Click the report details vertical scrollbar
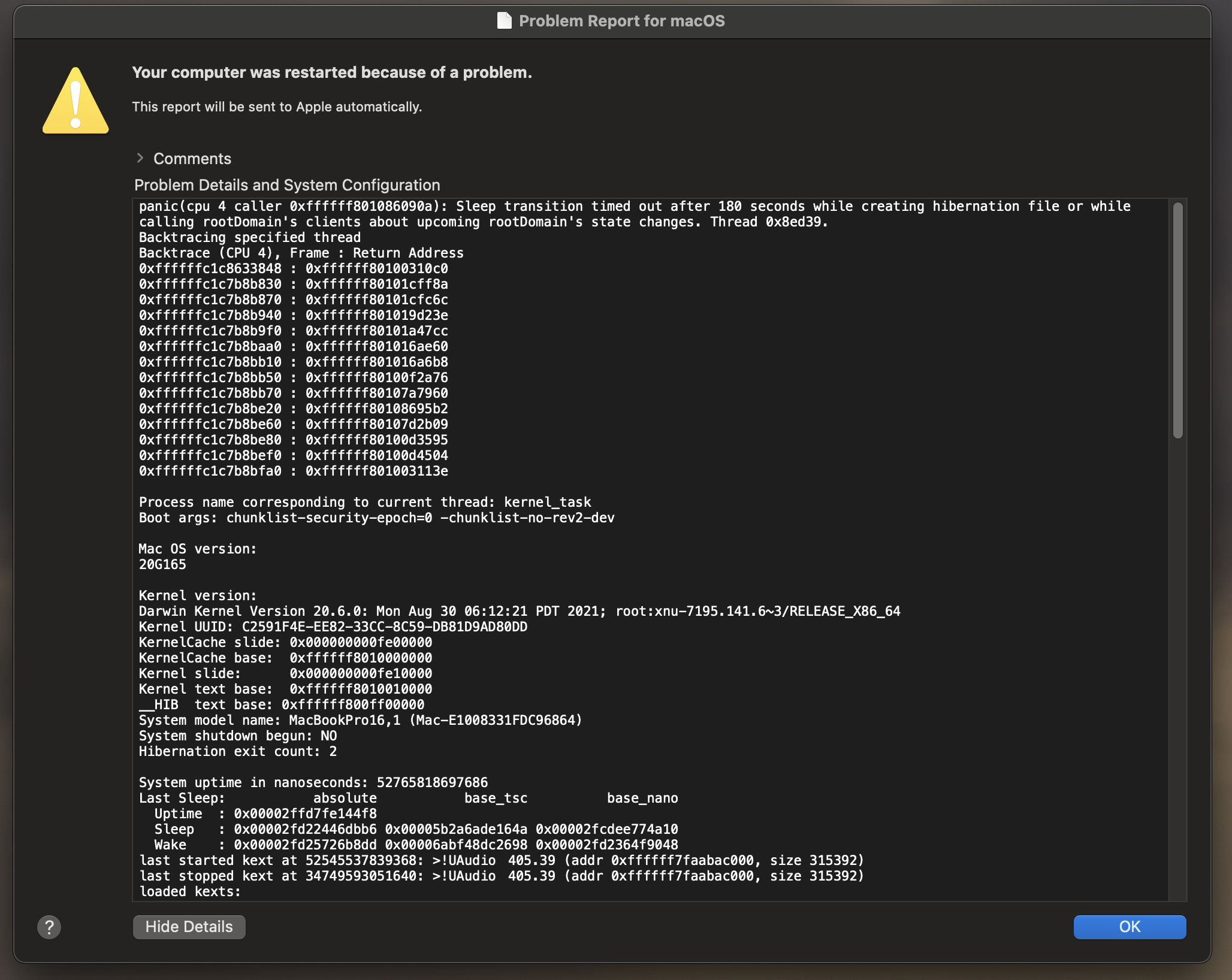 (x=1177, y=320)
